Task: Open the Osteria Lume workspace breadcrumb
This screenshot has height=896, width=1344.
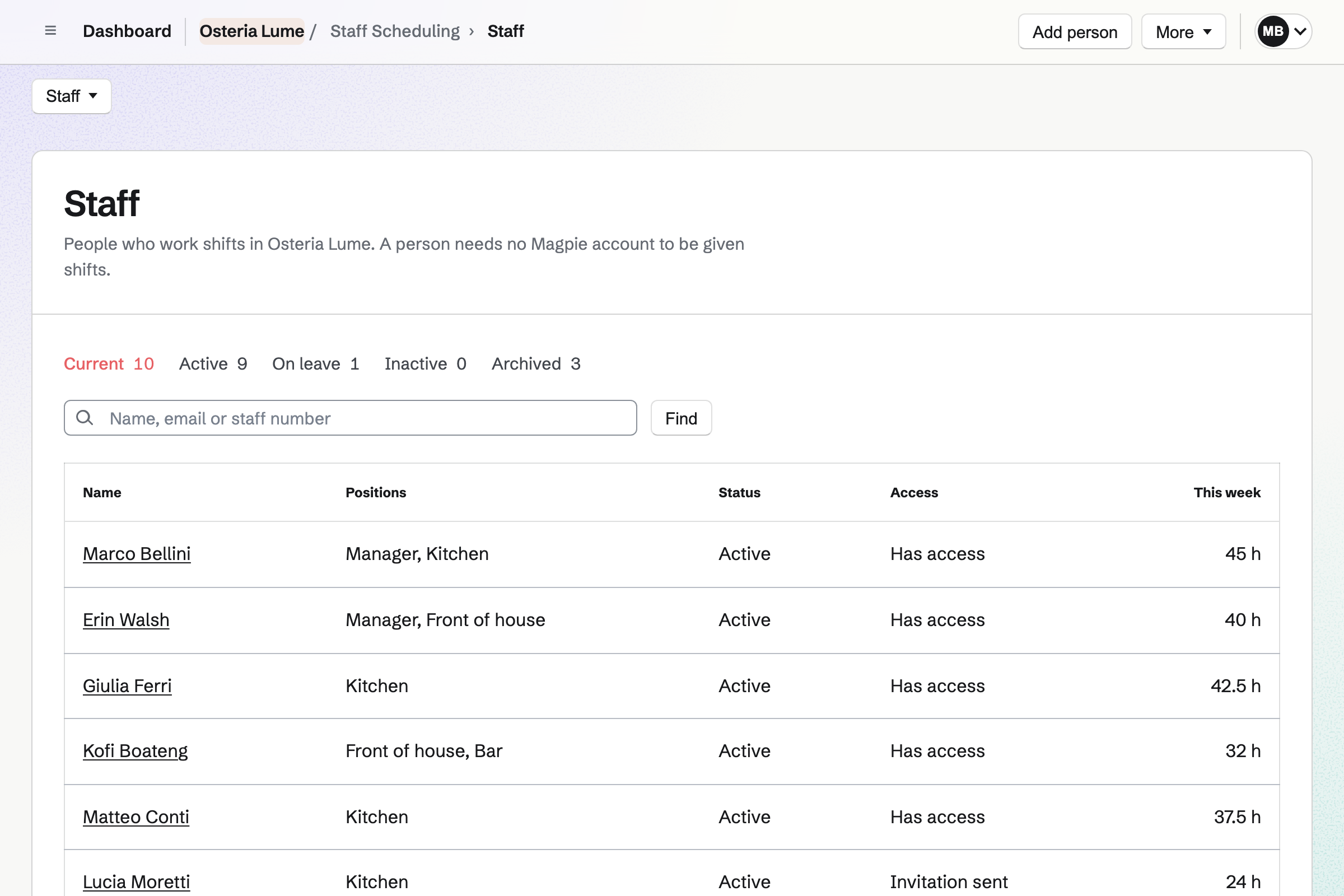Action: pos(251,31)
